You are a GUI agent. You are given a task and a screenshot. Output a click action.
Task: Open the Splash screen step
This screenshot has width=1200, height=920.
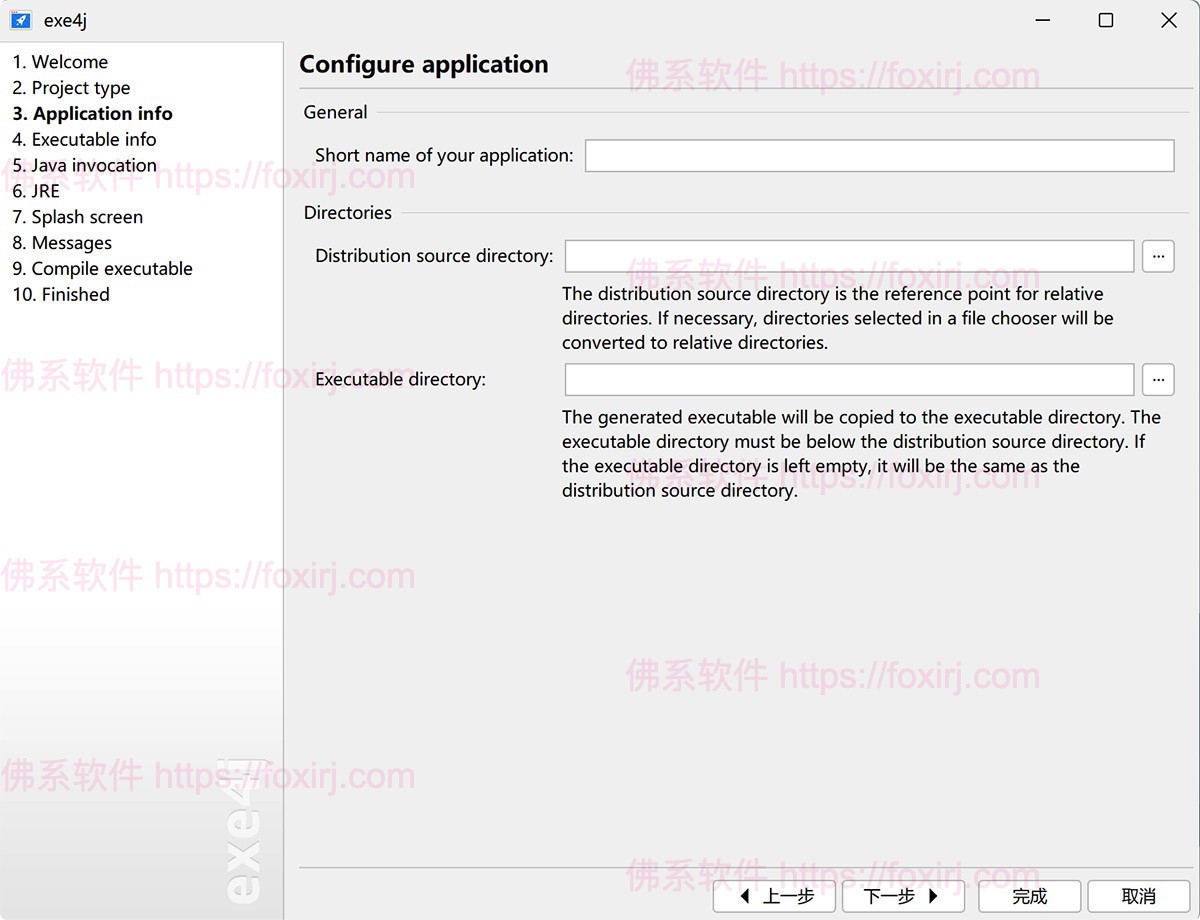click(x=77, y=217)
